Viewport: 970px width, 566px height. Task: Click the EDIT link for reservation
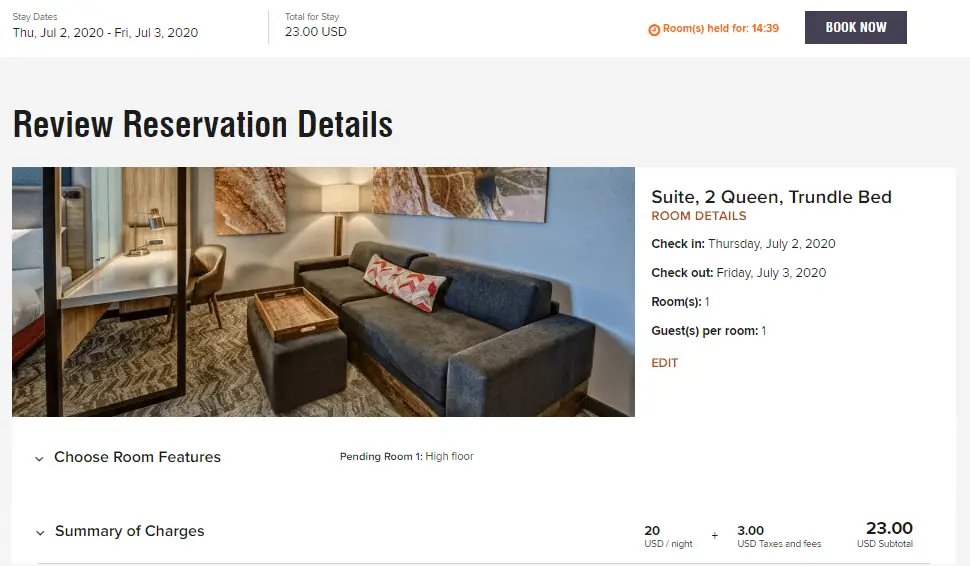coord(664,363)
